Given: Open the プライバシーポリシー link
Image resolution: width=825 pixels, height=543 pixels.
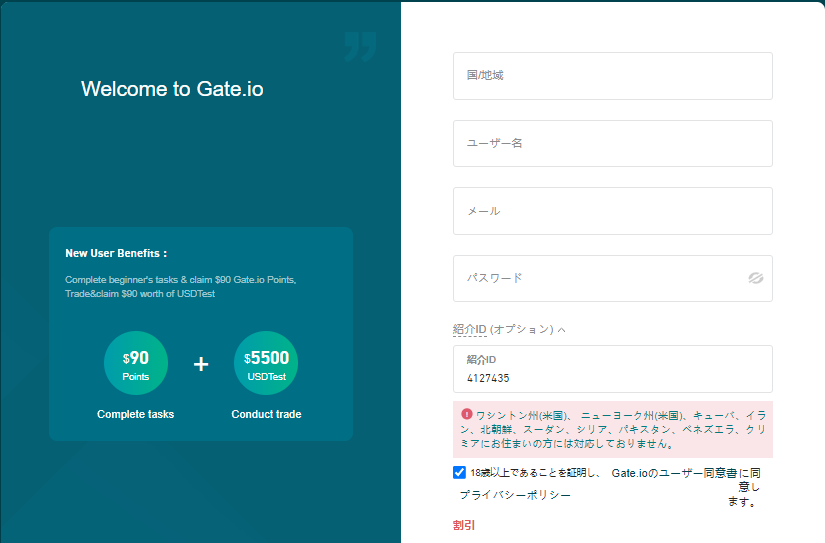Looking at the screenshot, I should (x=515, y=495).
